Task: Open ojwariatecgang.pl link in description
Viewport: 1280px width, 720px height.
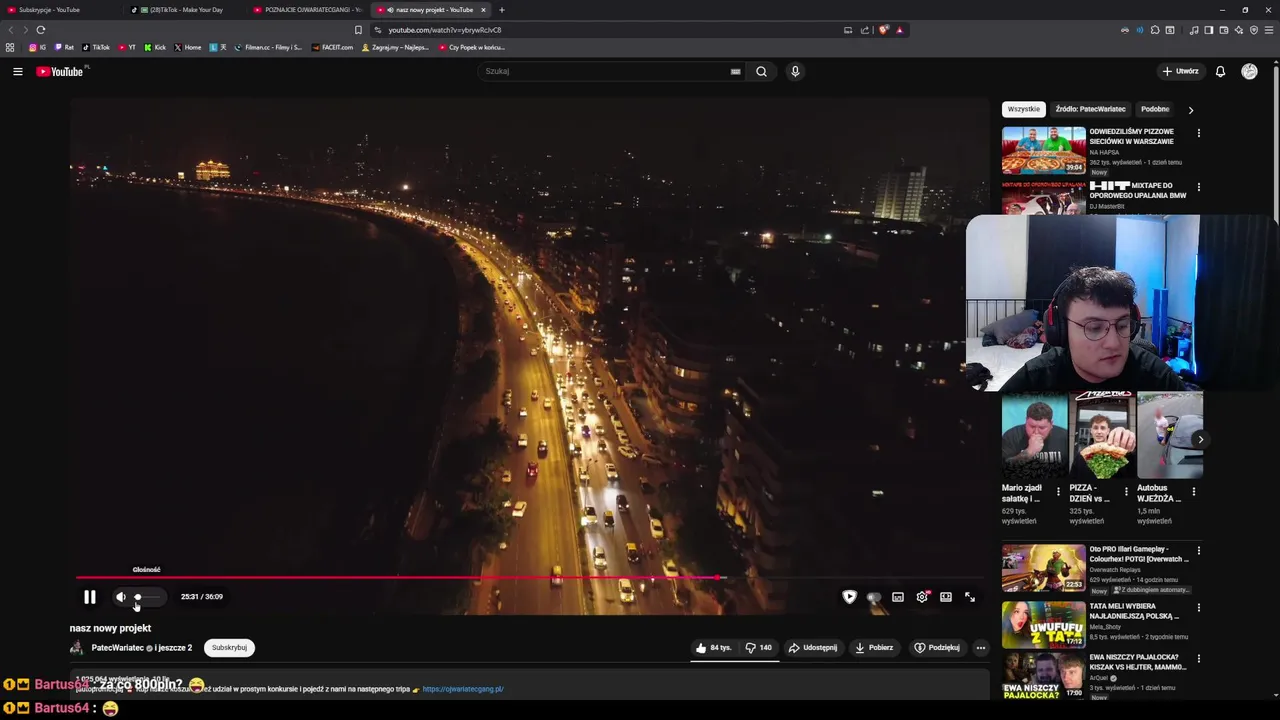Action: 463,689
